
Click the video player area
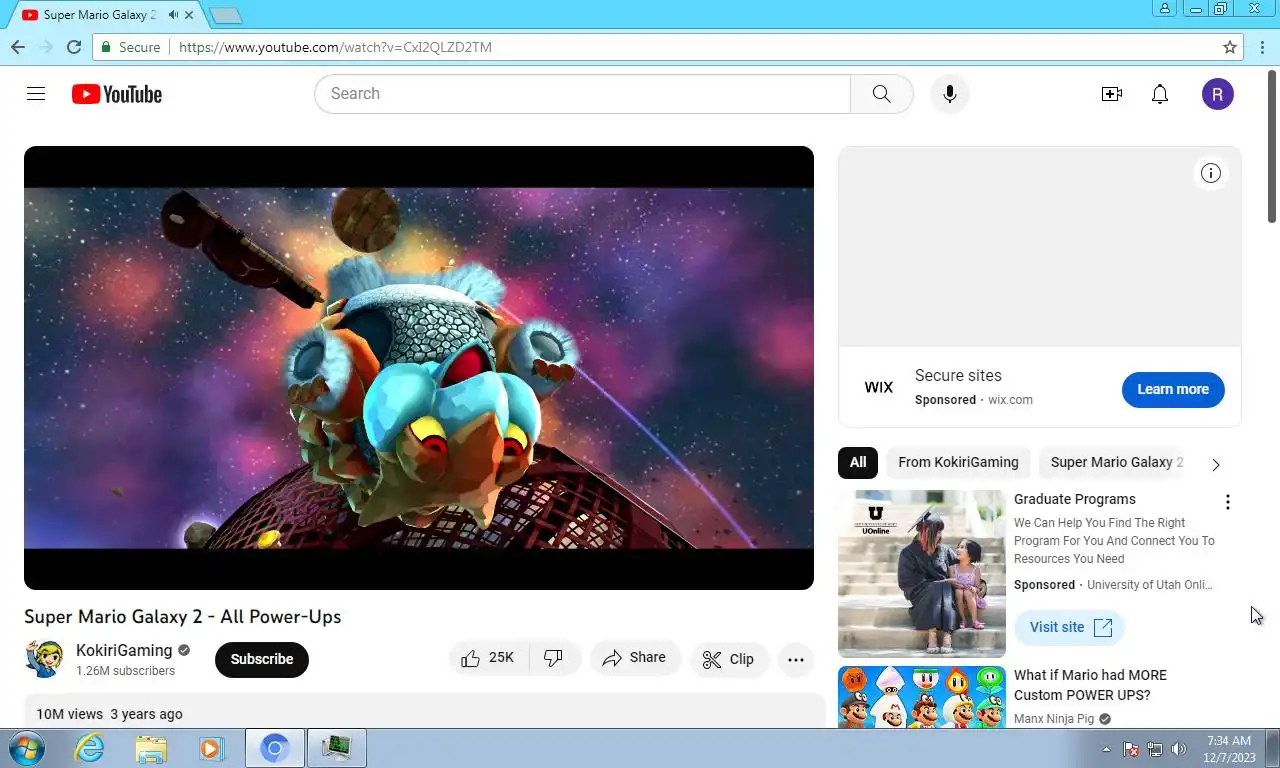[419, 368]
